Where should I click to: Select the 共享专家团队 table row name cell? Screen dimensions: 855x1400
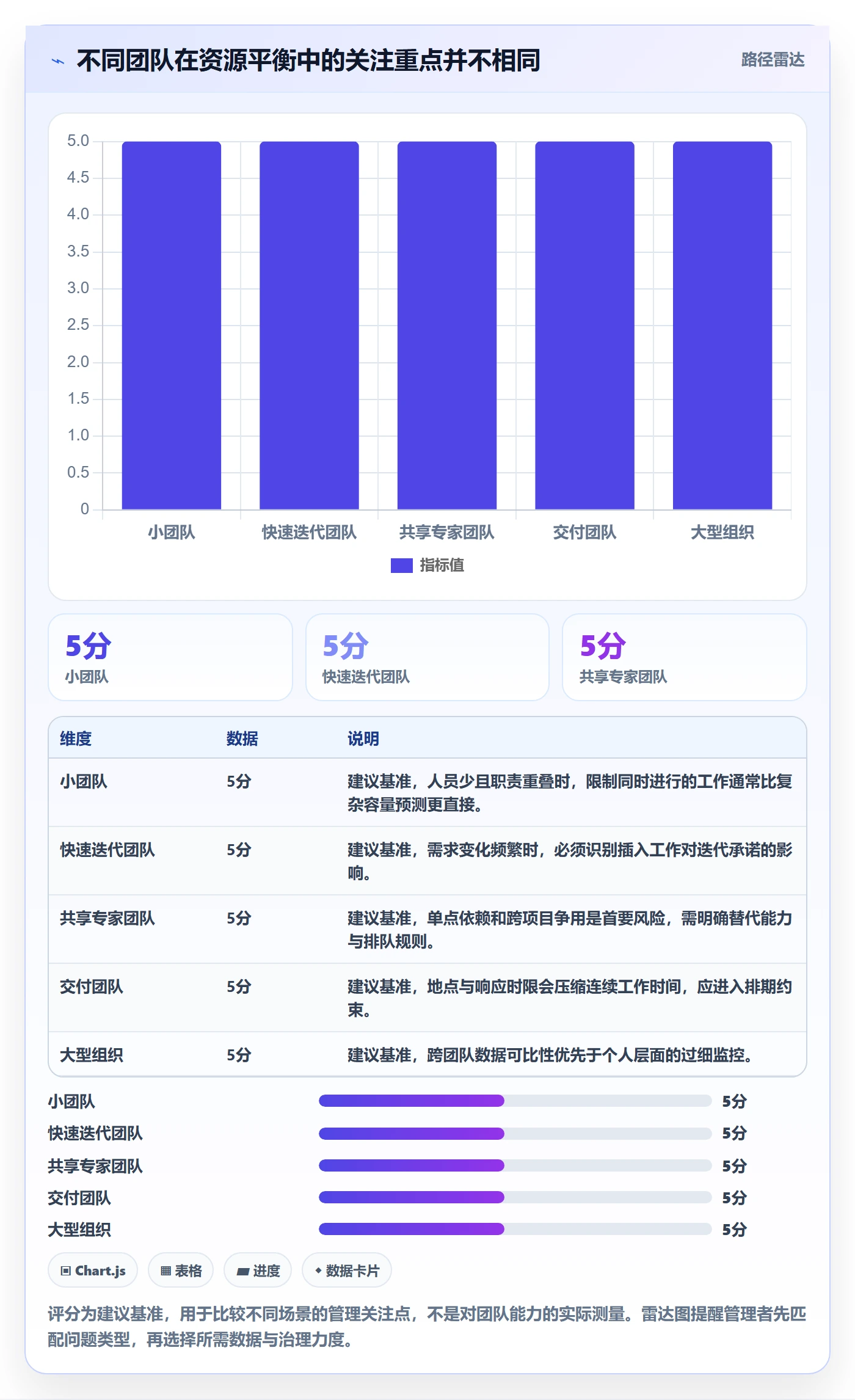(107, 918)
